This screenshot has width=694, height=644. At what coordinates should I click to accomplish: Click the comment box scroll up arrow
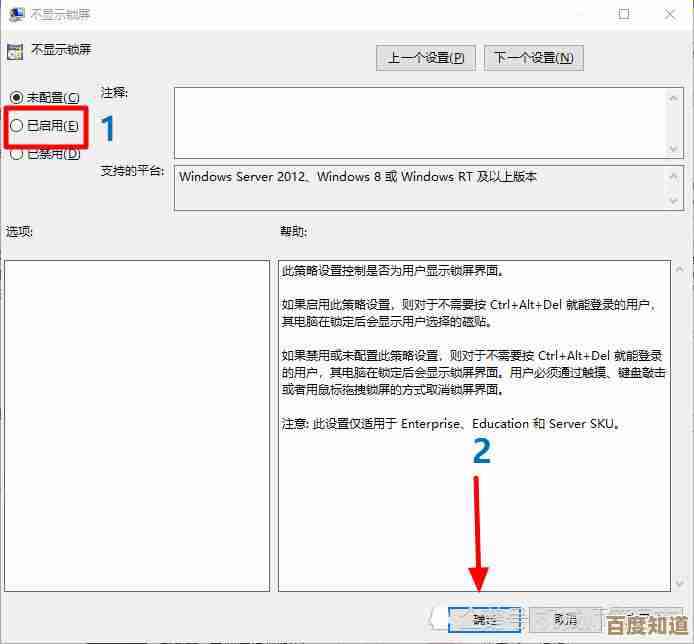(674, 98)
